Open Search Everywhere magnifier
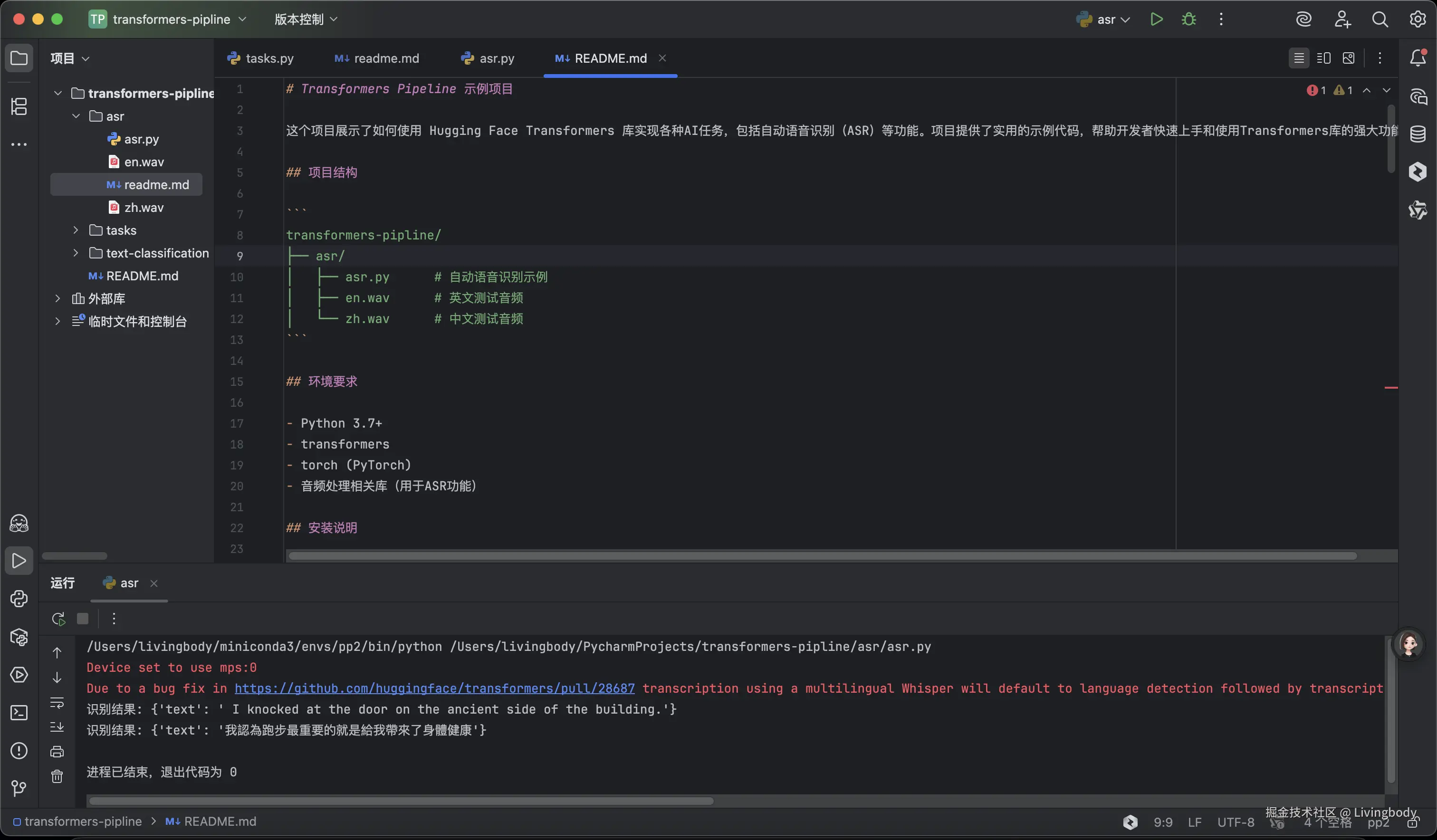 1380,19
